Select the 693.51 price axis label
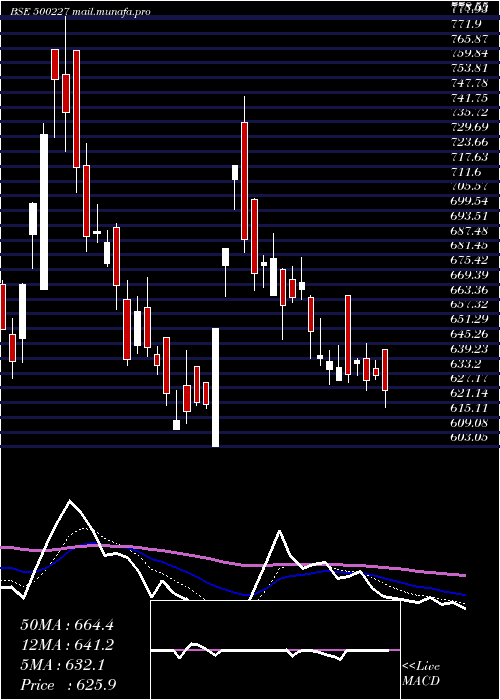This screenshot has width=500, height=700. (470, 216)
